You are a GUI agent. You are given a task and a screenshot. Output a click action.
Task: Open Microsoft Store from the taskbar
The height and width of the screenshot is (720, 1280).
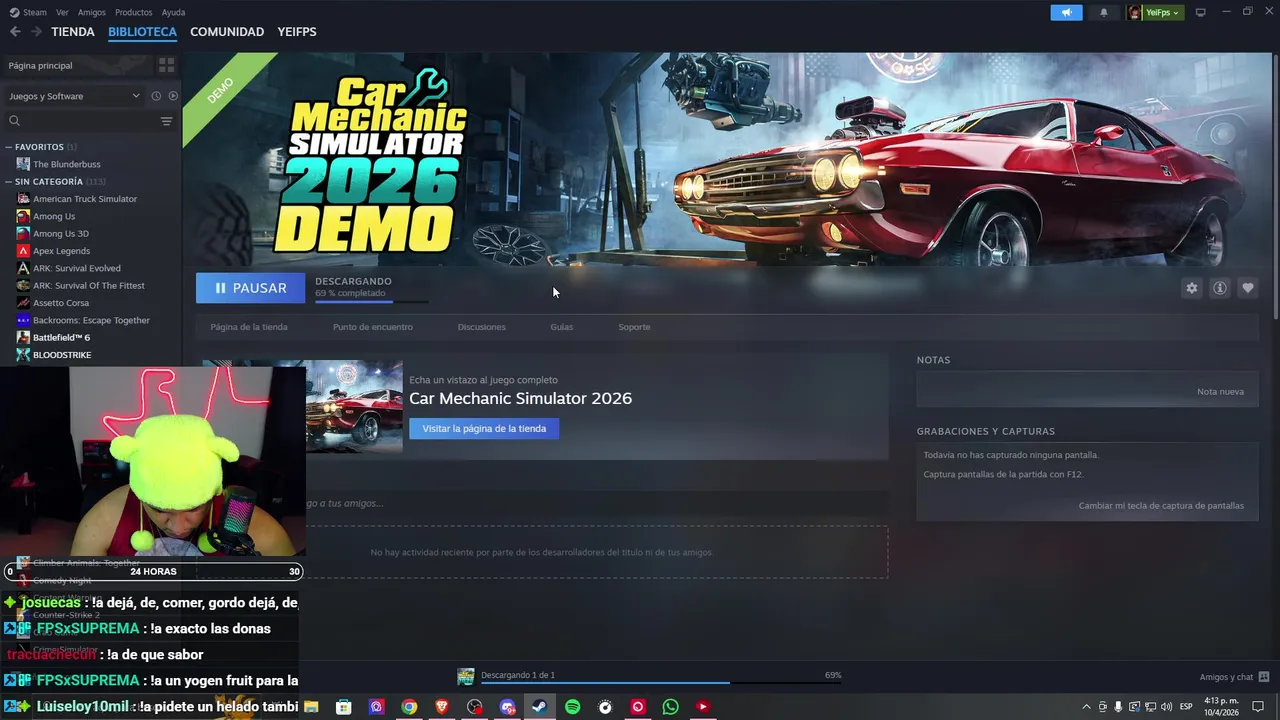tap(344, 707)
